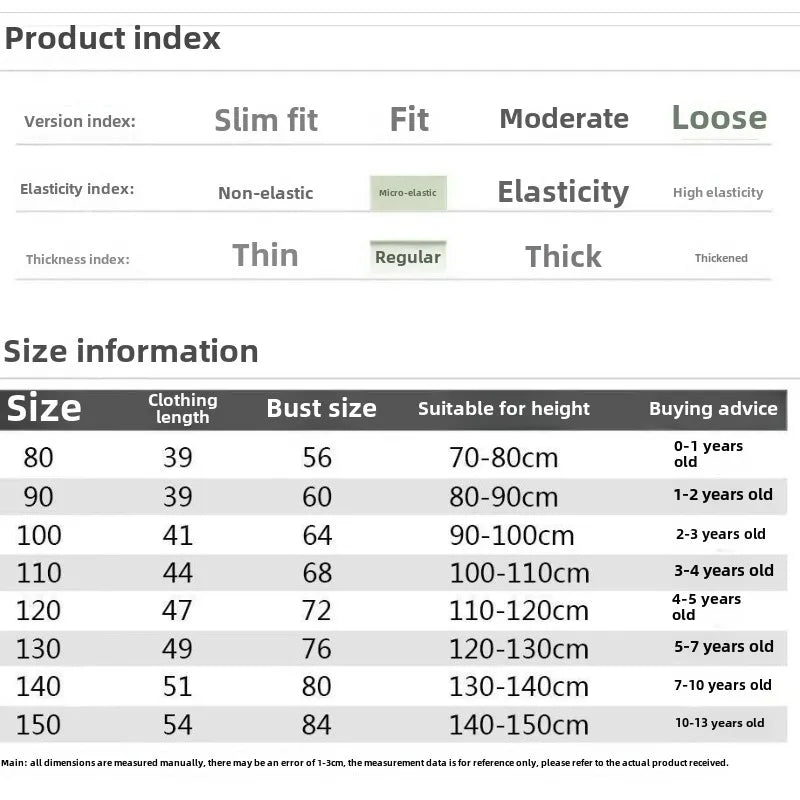Pick the High elasticity option

(718, 192)
